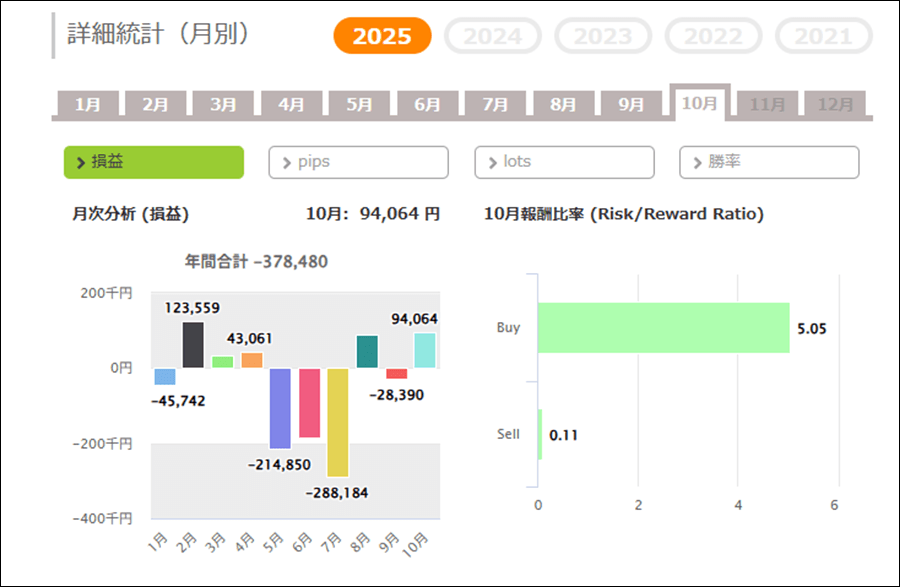This screenshot has width=900, height=587.
Task: Switch chart metric to pips
Action: [358, 162]
